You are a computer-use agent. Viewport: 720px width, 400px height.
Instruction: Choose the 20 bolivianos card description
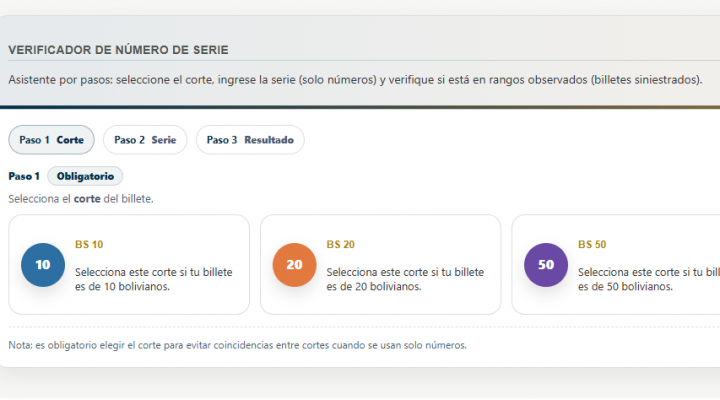(405, 279)
